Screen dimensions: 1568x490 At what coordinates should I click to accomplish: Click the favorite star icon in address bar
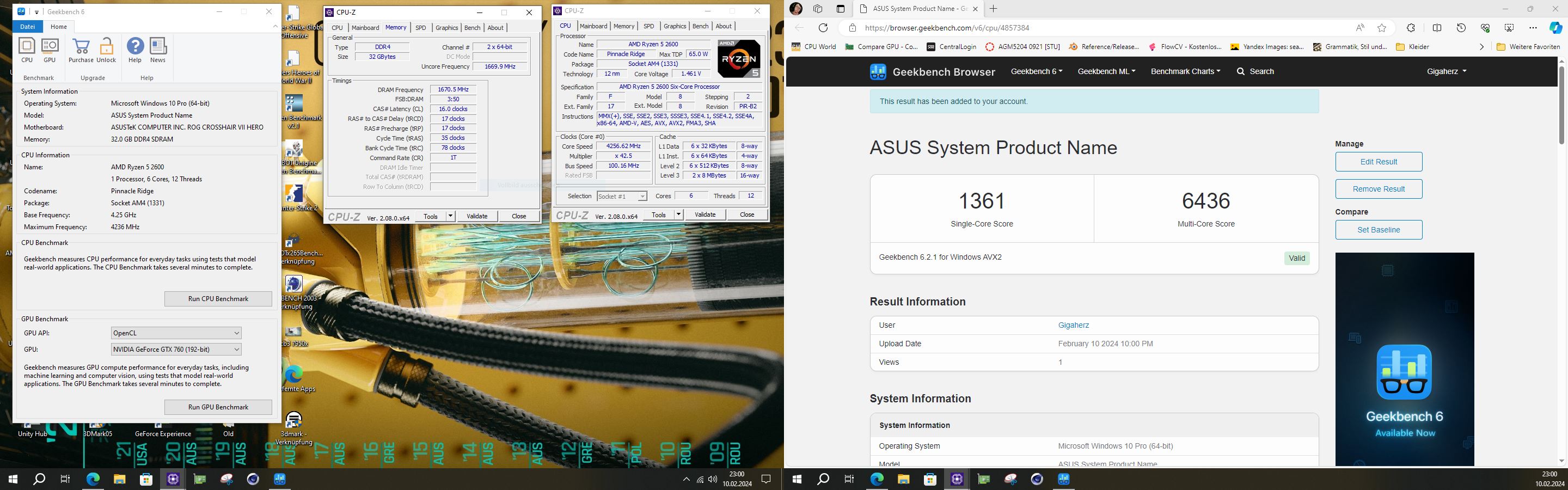pyautogui.click(x=1382, y=27)
